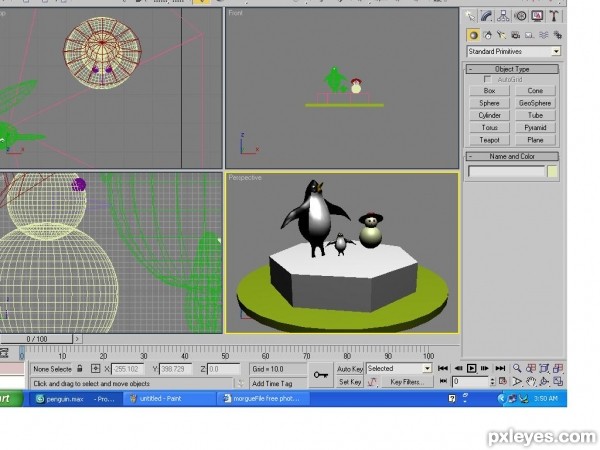The width and height of the screenshot is (600, 450).
Task: Click Zoom Extents All icon
Action: pyautogui.click(x=558, y=368)
